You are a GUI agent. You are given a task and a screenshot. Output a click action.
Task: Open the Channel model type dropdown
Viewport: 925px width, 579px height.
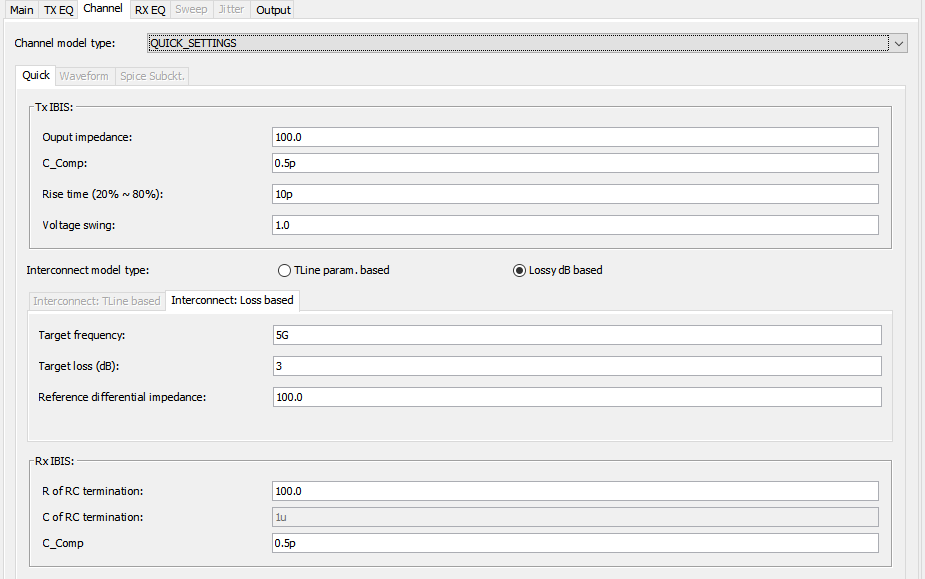(x=898, y=44)
